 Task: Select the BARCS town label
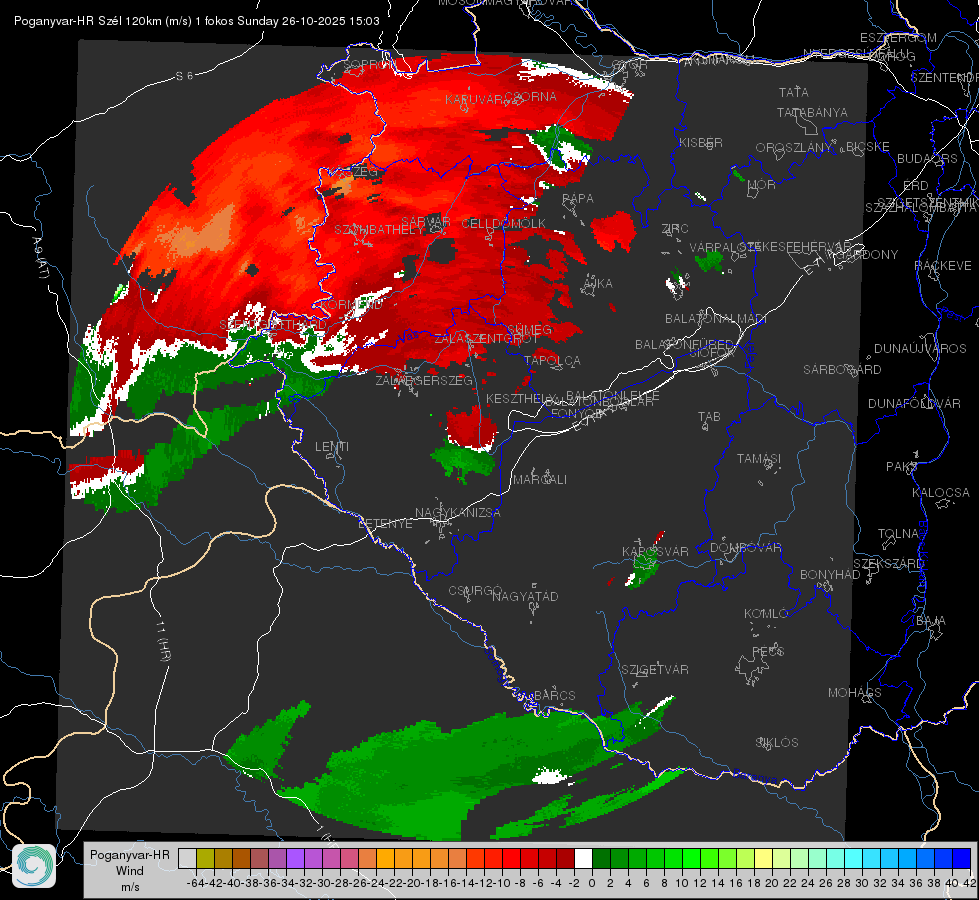click(554, 695)
